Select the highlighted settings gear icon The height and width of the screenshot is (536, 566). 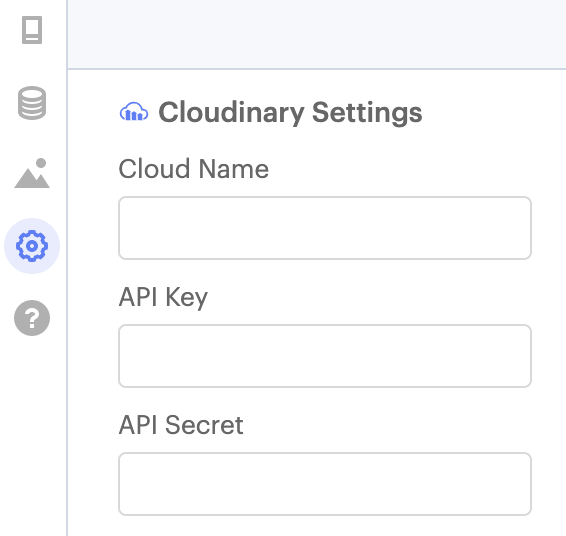point(32,246)
